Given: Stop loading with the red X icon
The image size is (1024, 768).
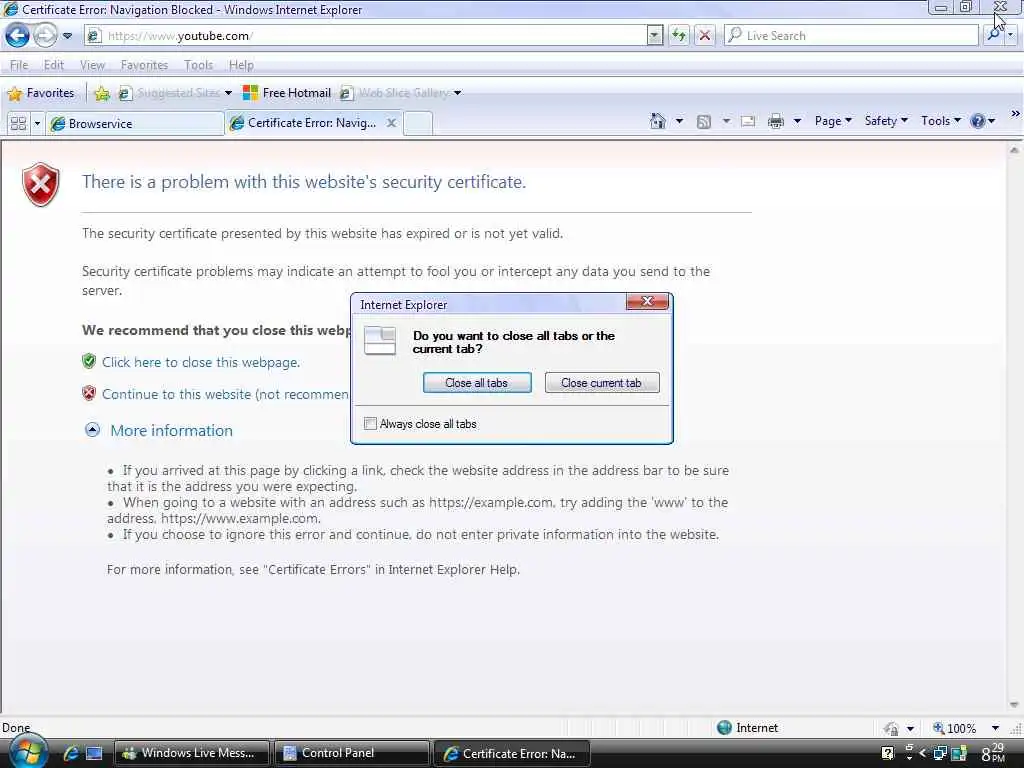Looking at the screenshot, I should 704,36.
